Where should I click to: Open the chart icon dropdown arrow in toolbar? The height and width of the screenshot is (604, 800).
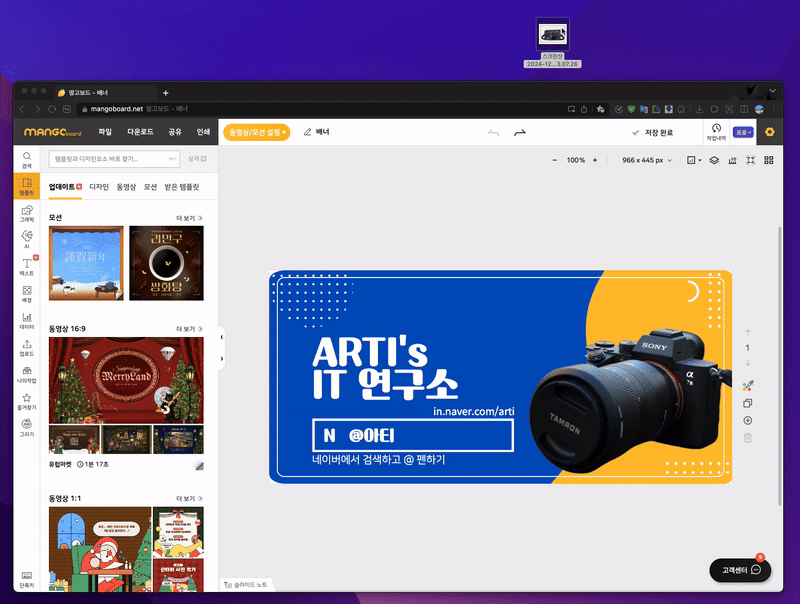coord(699,160)
